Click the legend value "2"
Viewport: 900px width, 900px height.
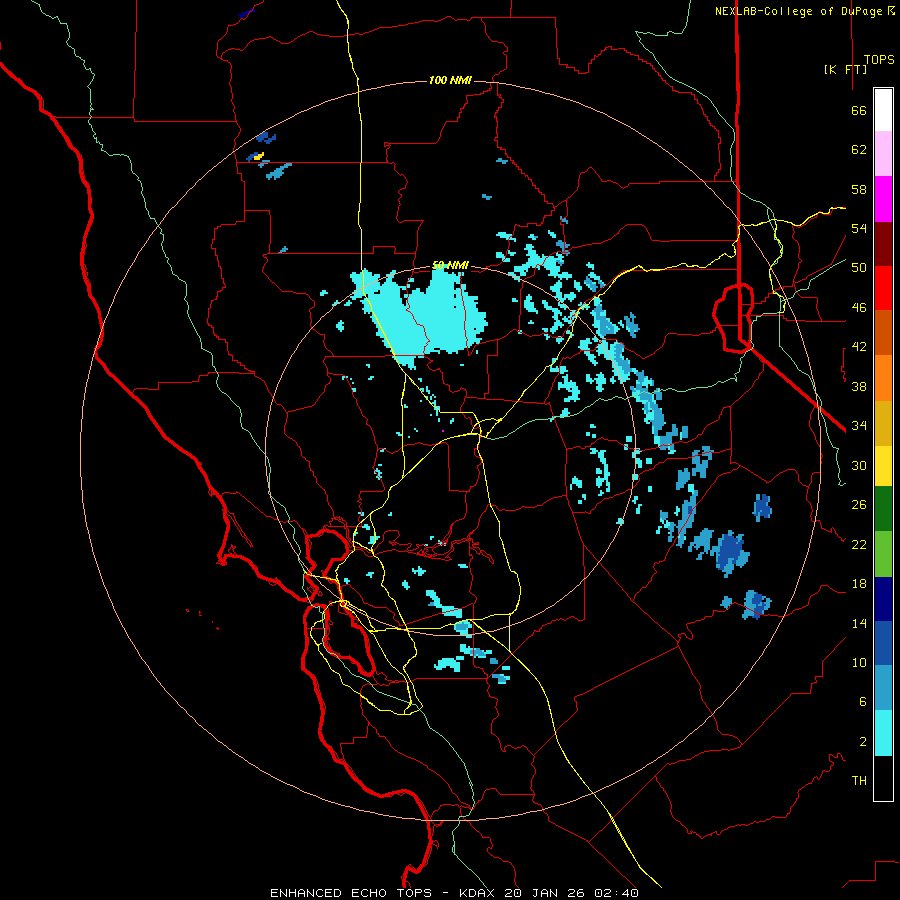[863, 742]
